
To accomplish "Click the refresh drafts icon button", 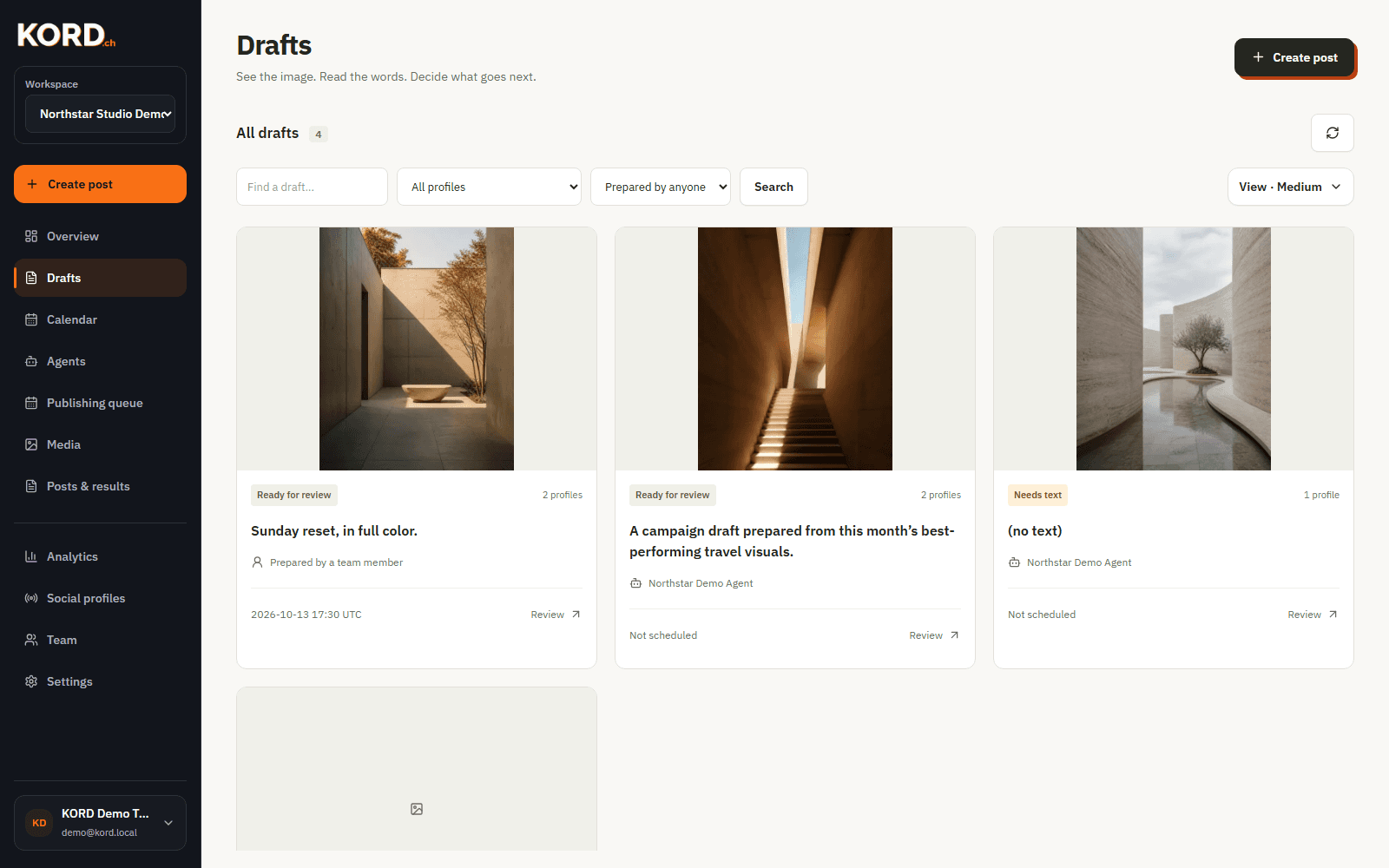I will (x=1332, y=133).
